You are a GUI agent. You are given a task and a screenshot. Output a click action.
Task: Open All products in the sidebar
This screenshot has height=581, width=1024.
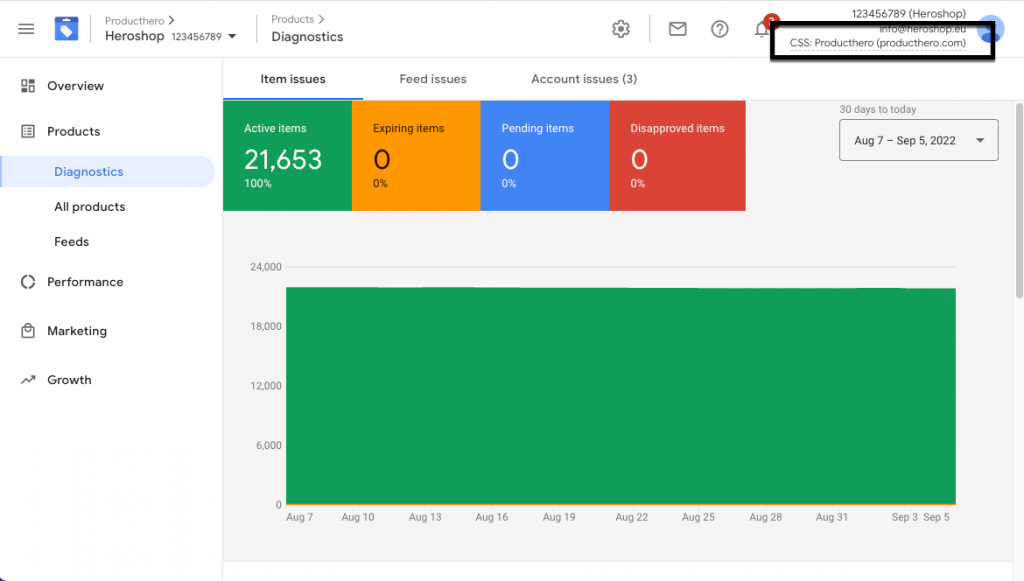pyautogui.click(x=89, y=206)
